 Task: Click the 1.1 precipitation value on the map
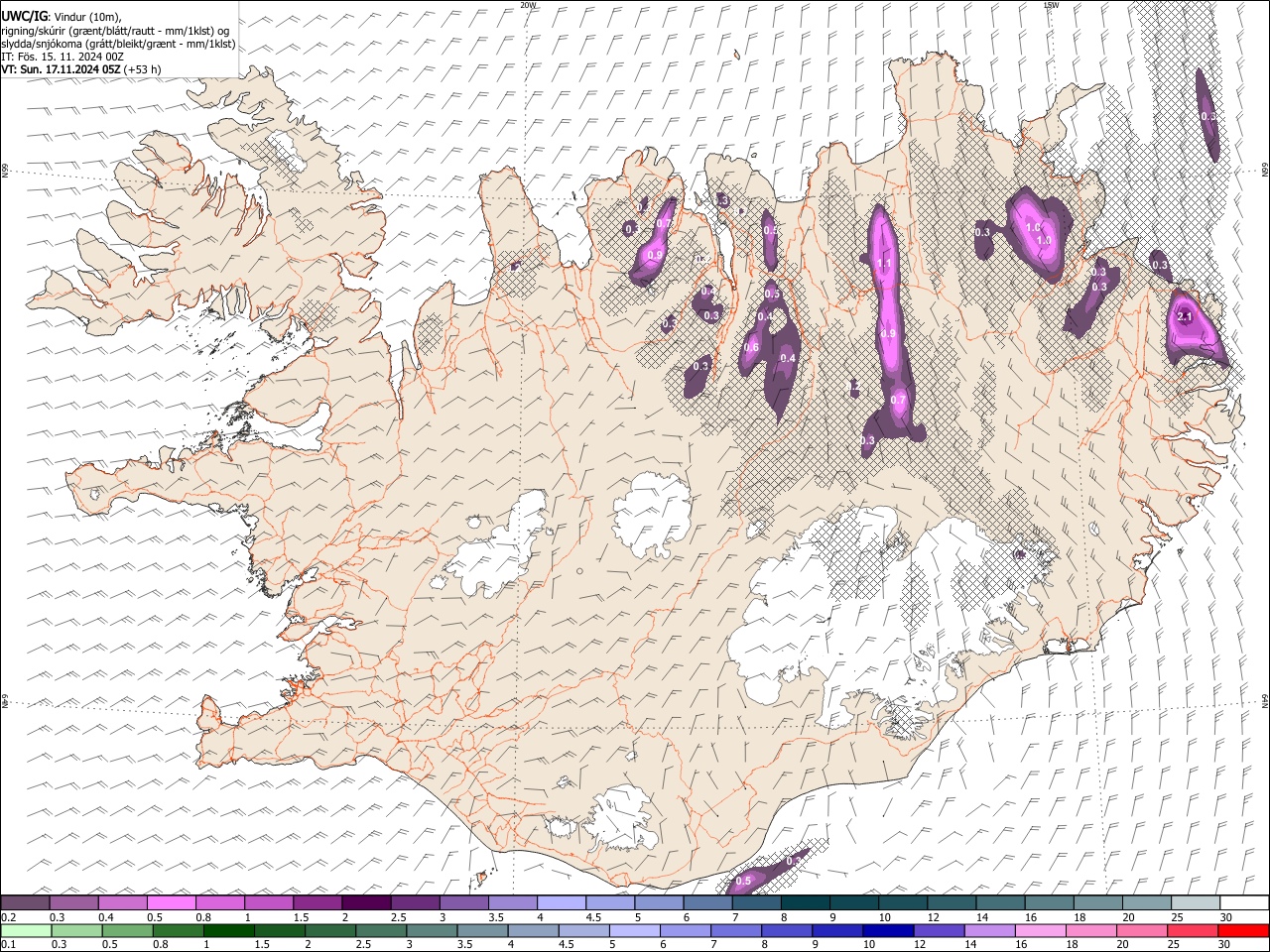coord(885,264)
